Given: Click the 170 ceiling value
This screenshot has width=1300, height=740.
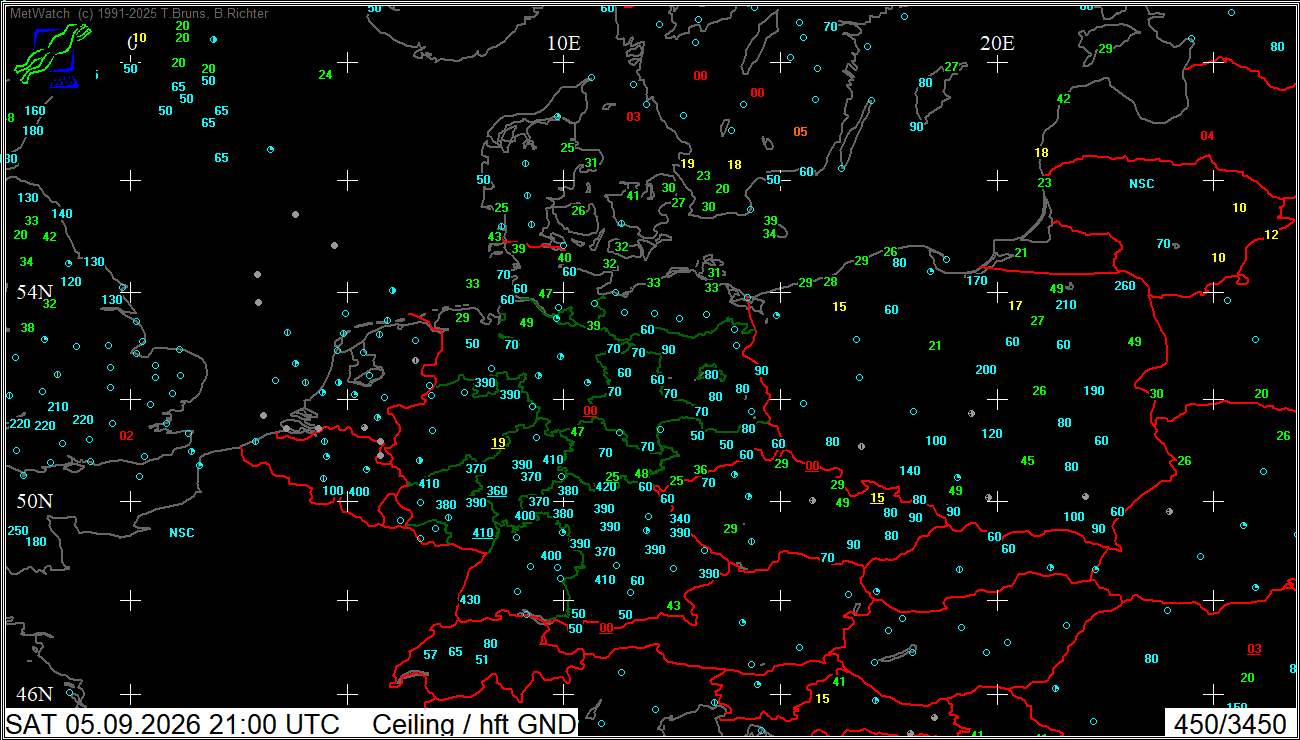Looking at the screenshot, I should [x=977, y=281].
